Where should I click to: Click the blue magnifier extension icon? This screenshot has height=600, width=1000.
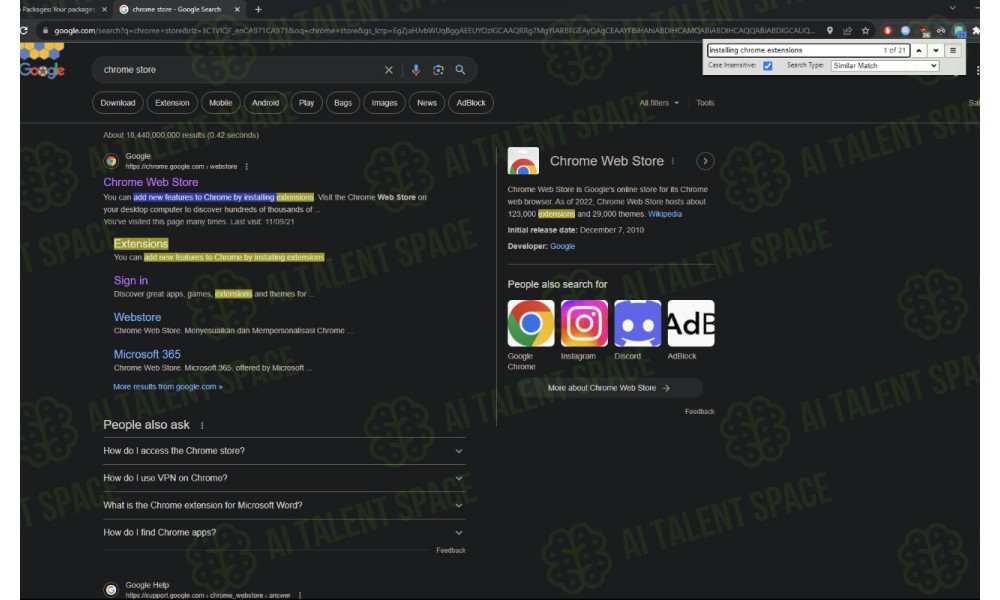[905, 30]
